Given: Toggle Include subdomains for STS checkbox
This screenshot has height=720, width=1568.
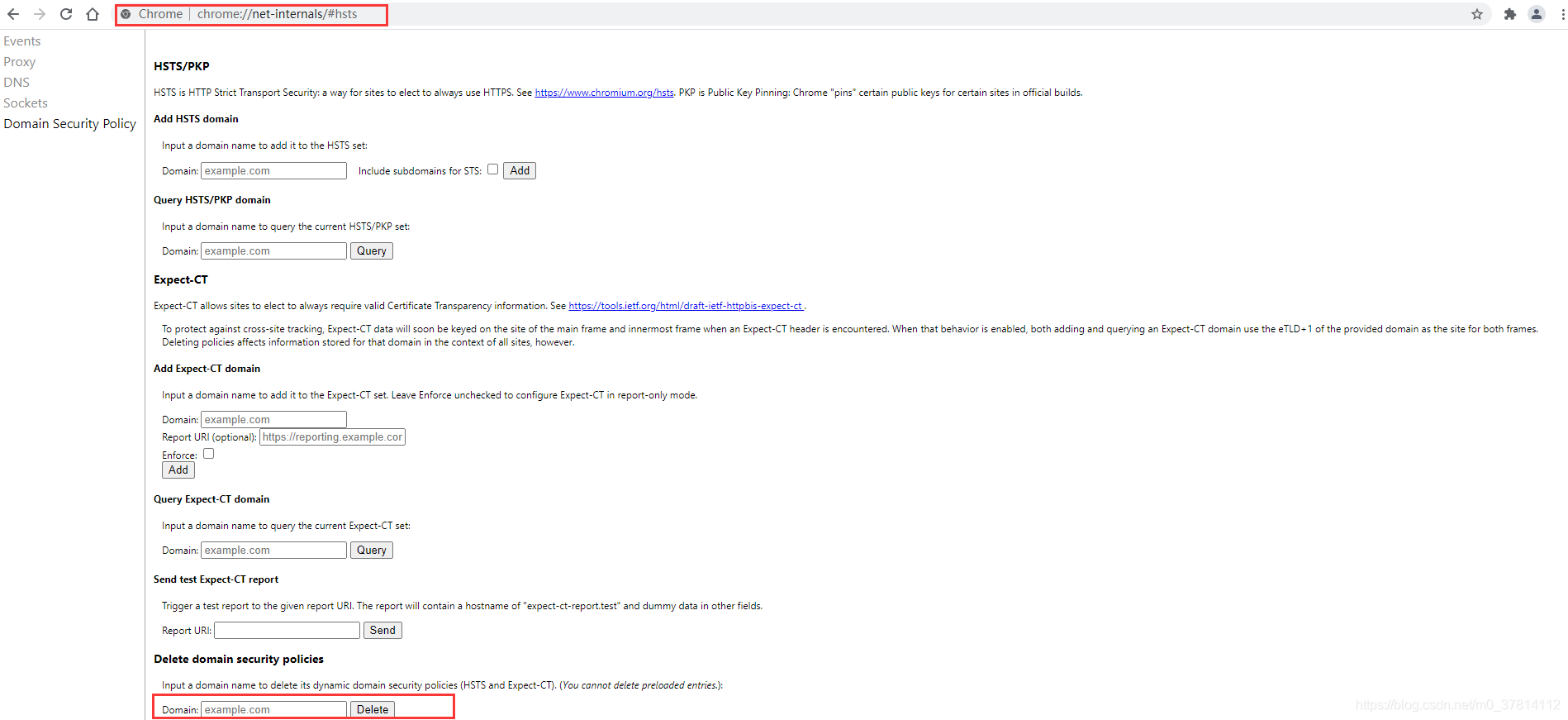Looking at the screenshot, I should pos(492,169).
